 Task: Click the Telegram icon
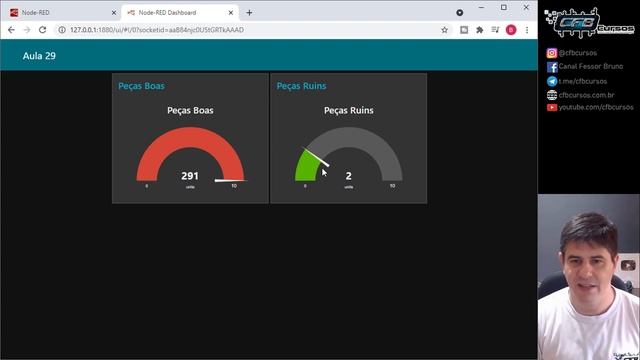tap(552, 81)
